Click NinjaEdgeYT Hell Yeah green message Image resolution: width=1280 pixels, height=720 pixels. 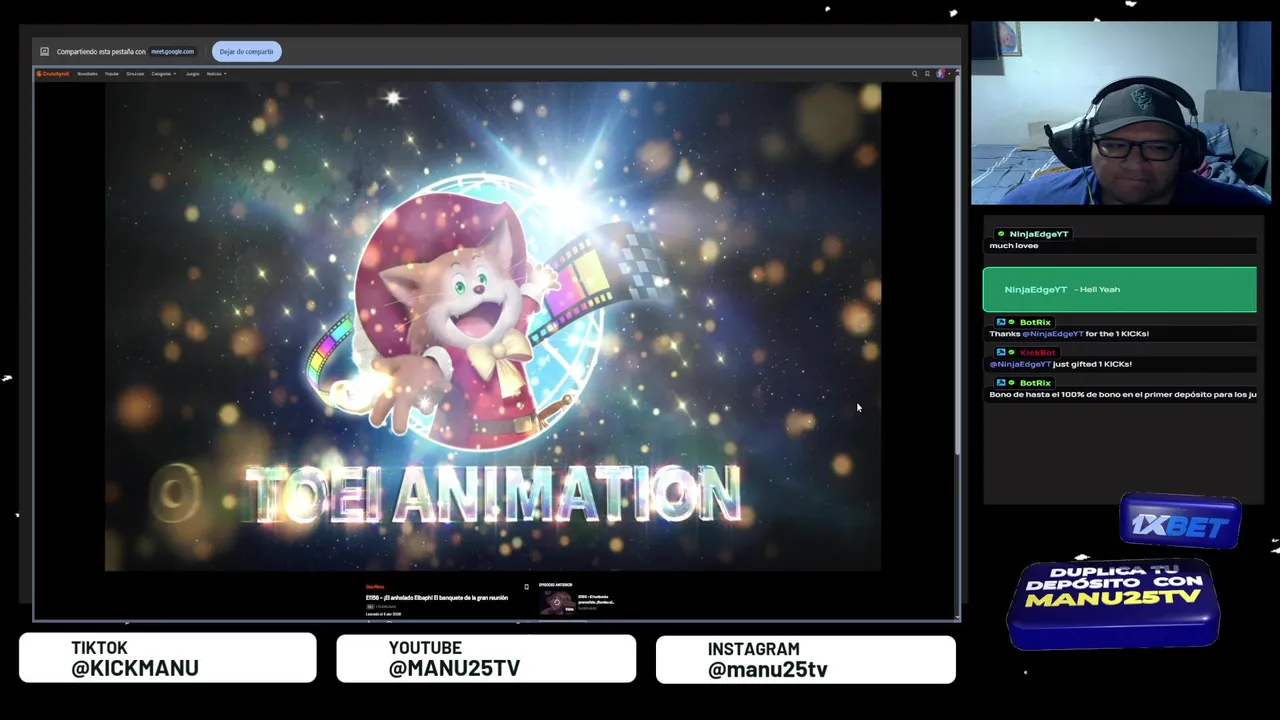tap(1119, 289)
